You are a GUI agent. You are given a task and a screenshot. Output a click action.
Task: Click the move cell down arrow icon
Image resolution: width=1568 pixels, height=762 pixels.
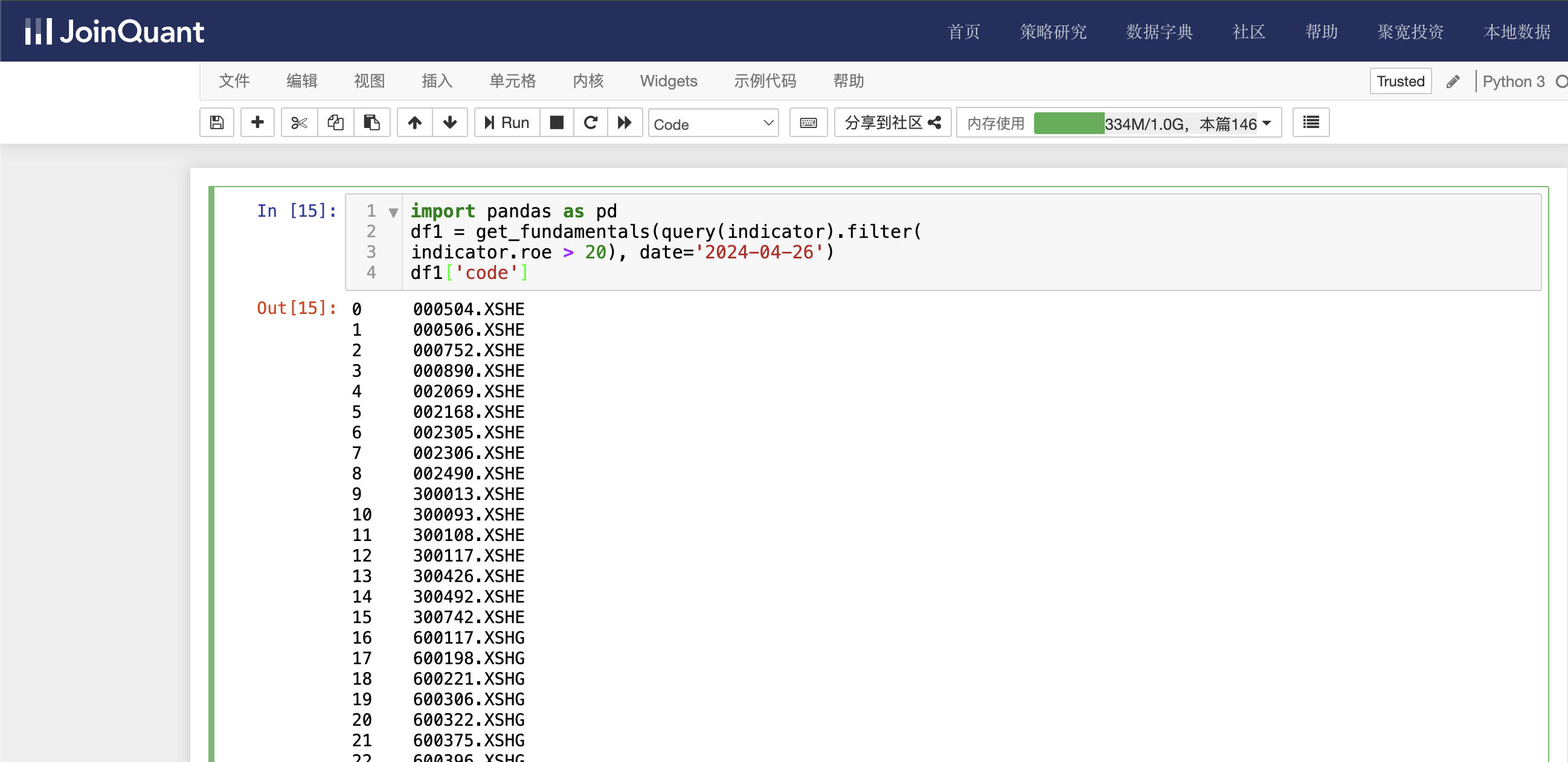(x=449, y=123)
